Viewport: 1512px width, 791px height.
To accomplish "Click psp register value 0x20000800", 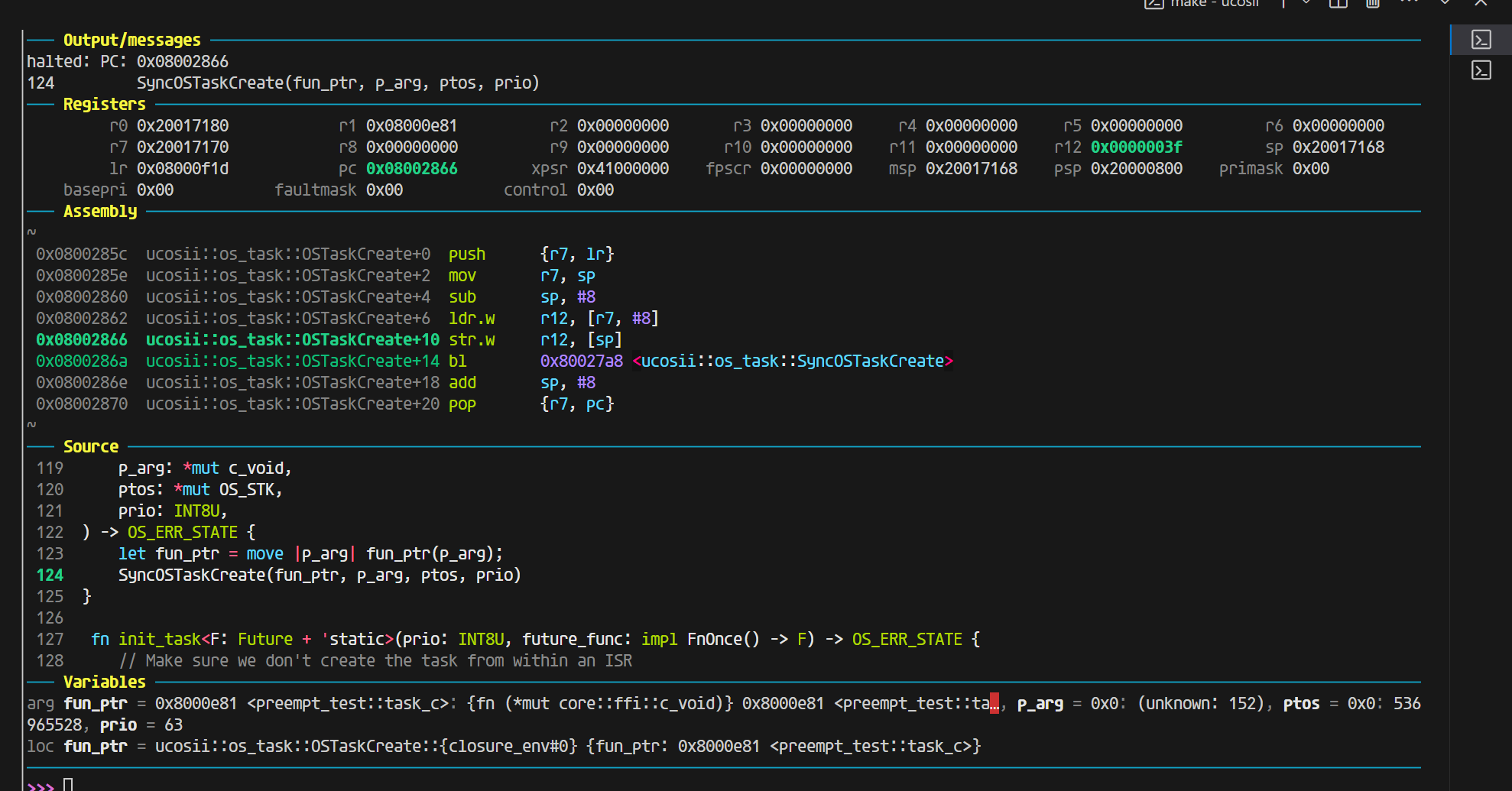I will click(x=1137, y=168).
